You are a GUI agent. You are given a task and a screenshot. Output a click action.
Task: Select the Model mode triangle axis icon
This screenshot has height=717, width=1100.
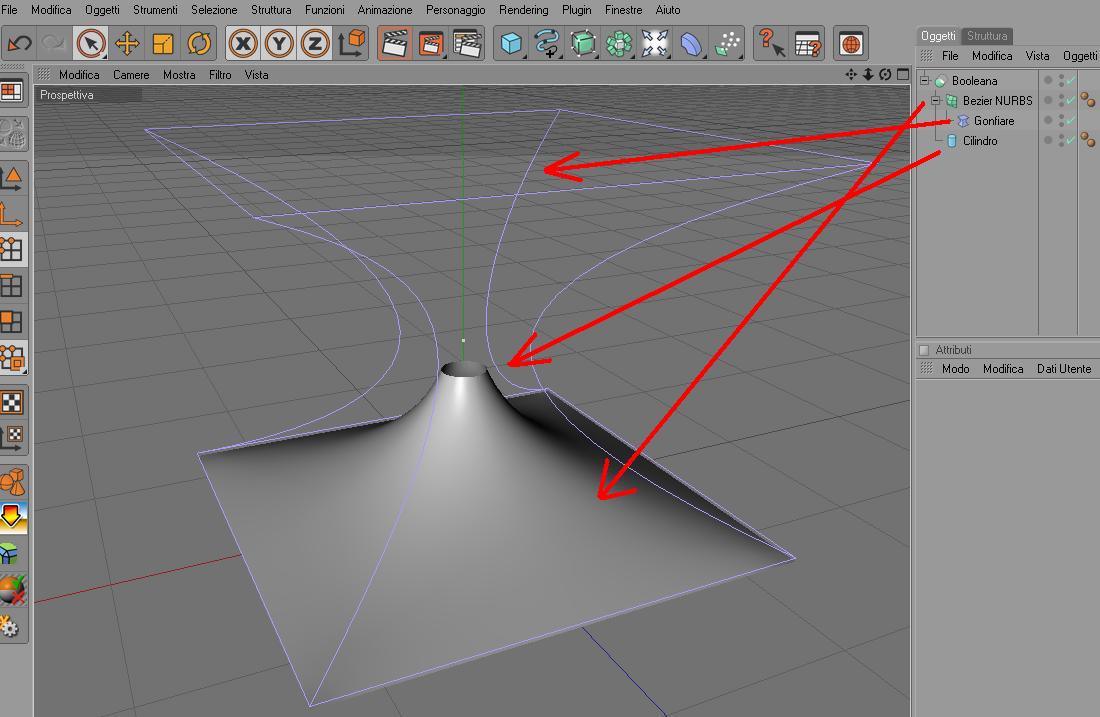point(12,177)
